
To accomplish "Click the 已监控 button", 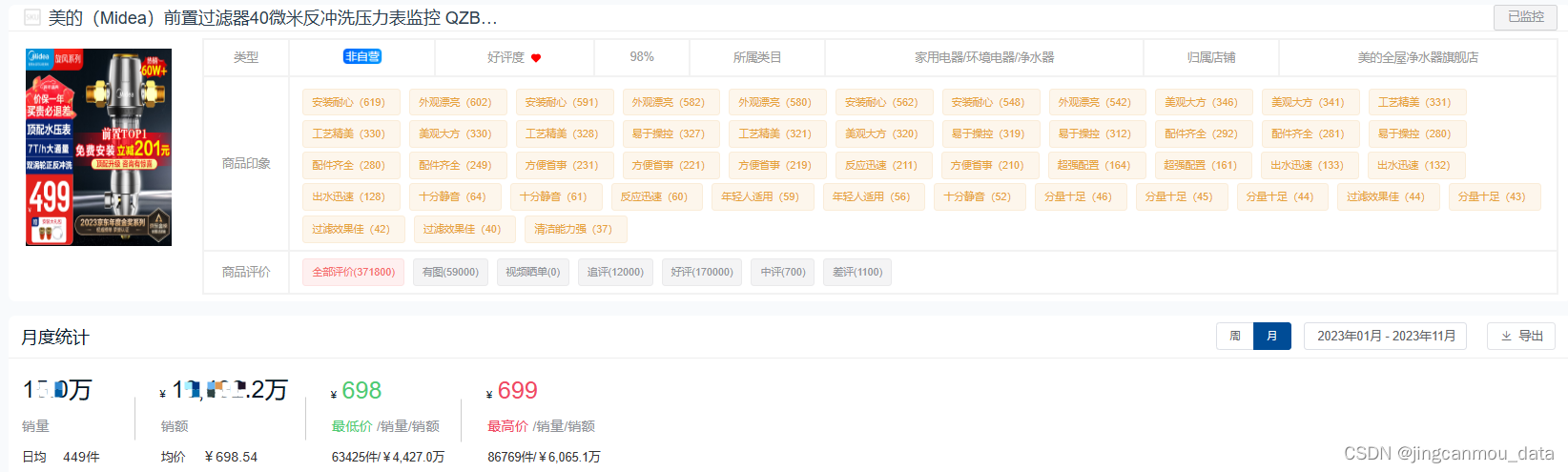I will (1525, 17).
